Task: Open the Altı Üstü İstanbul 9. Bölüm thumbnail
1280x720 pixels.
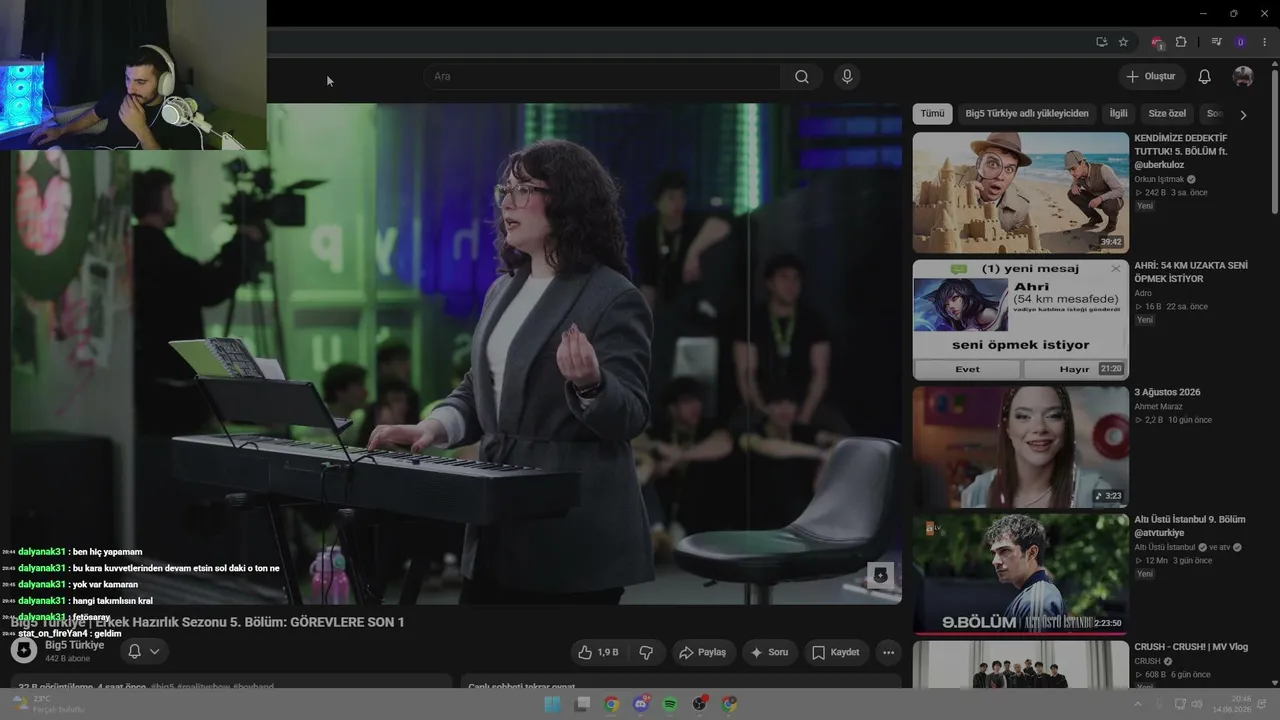Action: pos(1020,574)
